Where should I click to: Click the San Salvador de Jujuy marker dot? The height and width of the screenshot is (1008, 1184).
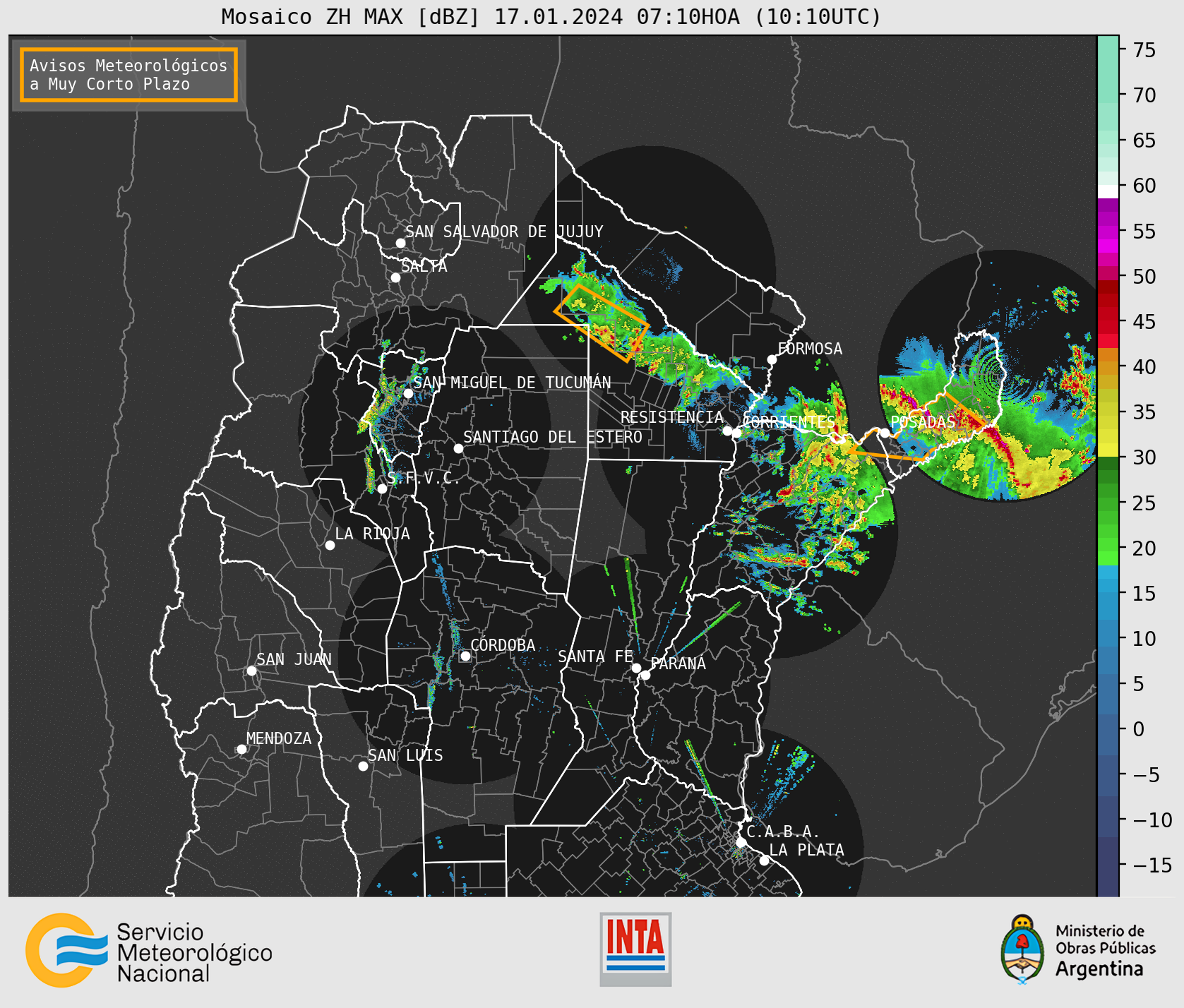(x=400, y=243)
